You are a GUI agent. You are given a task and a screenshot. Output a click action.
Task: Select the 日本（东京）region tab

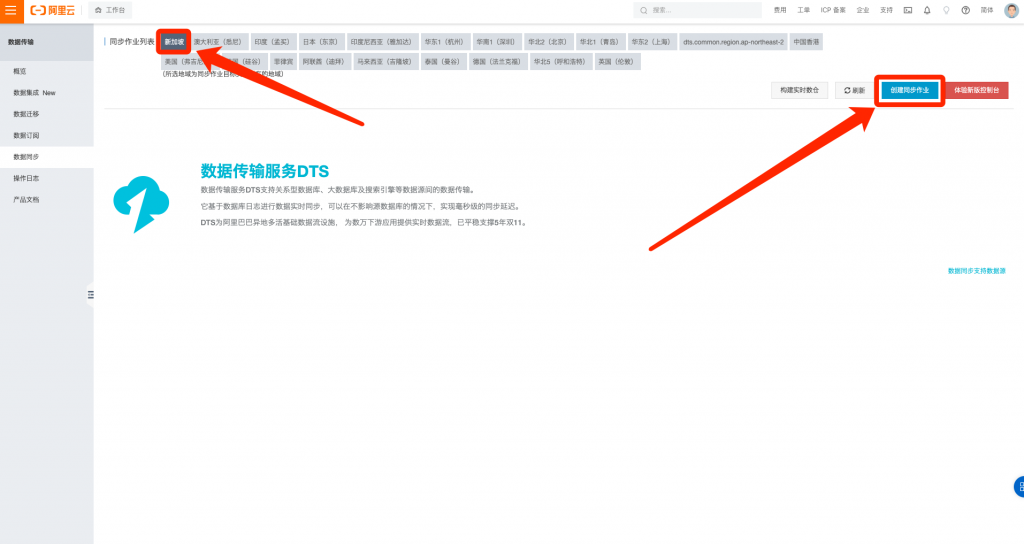point(321,42)
